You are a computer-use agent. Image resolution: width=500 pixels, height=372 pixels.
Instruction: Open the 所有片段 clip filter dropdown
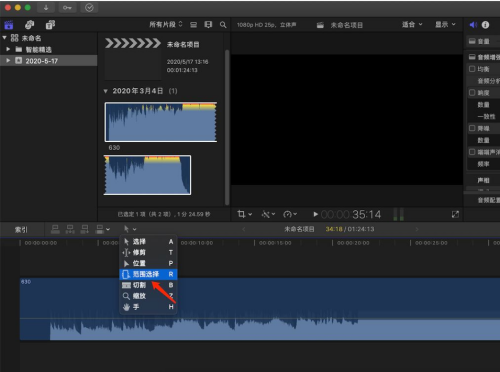pyautogui.click(x=166, y=25)
